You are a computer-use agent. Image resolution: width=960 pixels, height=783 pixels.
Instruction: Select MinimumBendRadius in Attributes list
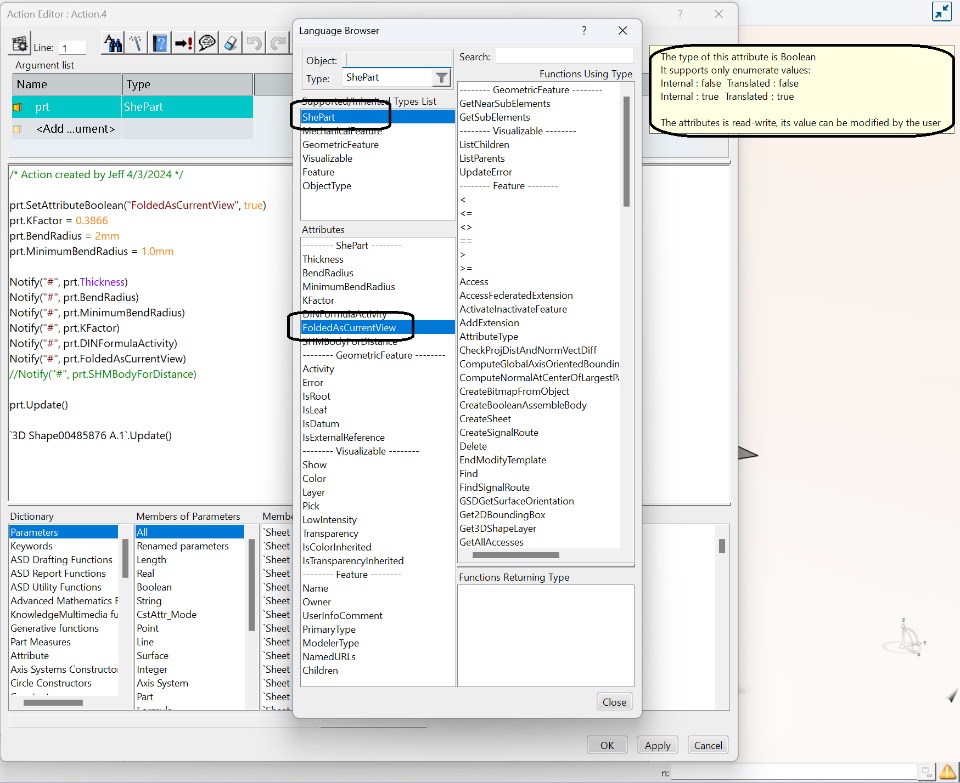point(348,286)
